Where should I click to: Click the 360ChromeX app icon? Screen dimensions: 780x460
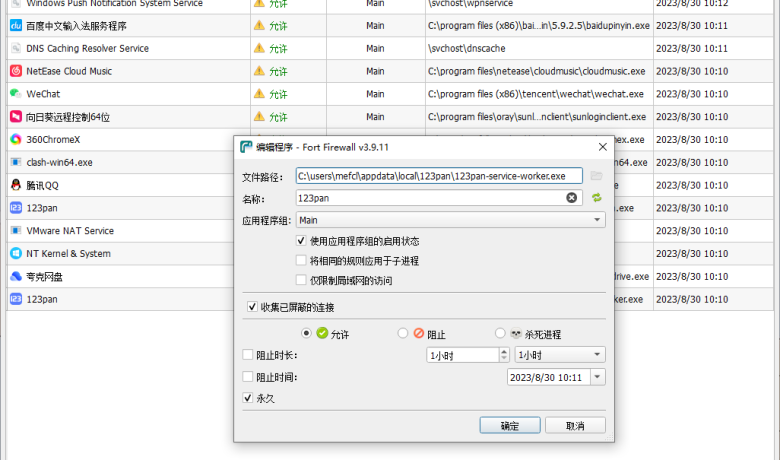[16, 139]
